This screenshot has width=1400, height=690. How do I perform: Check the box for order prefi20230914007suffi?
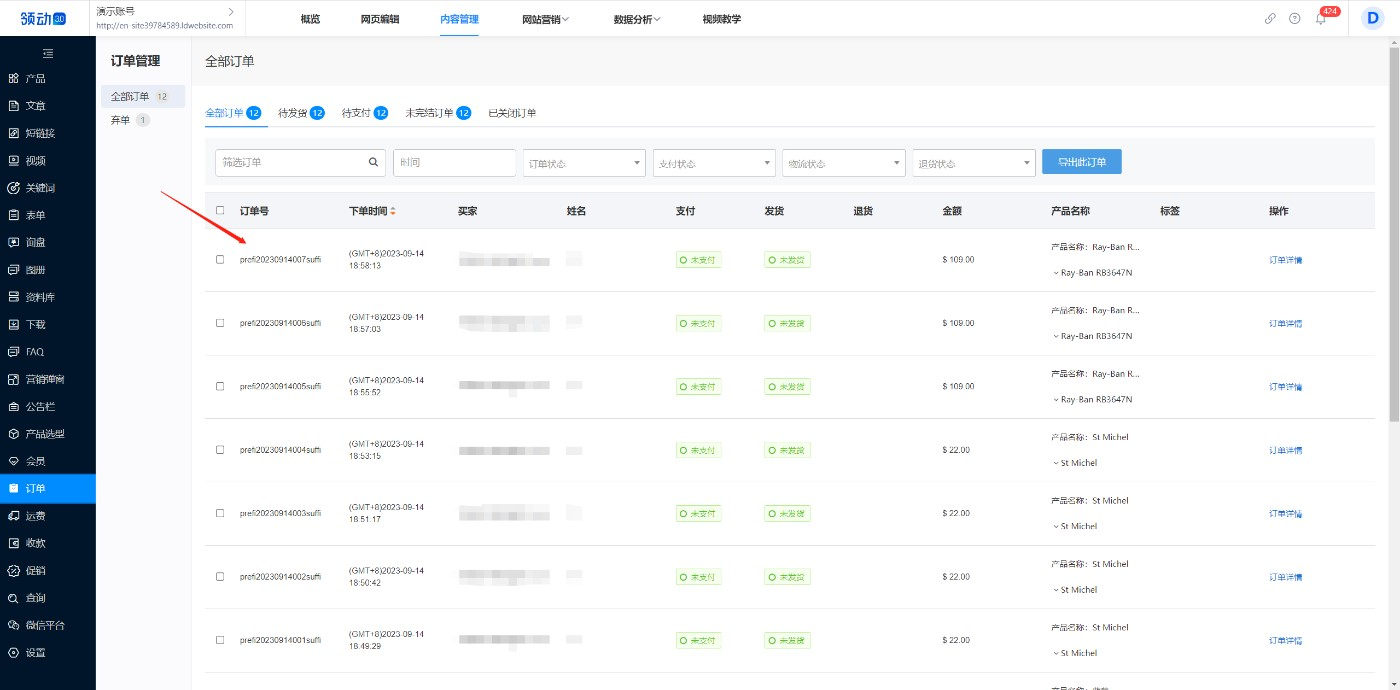click(220, 260)
